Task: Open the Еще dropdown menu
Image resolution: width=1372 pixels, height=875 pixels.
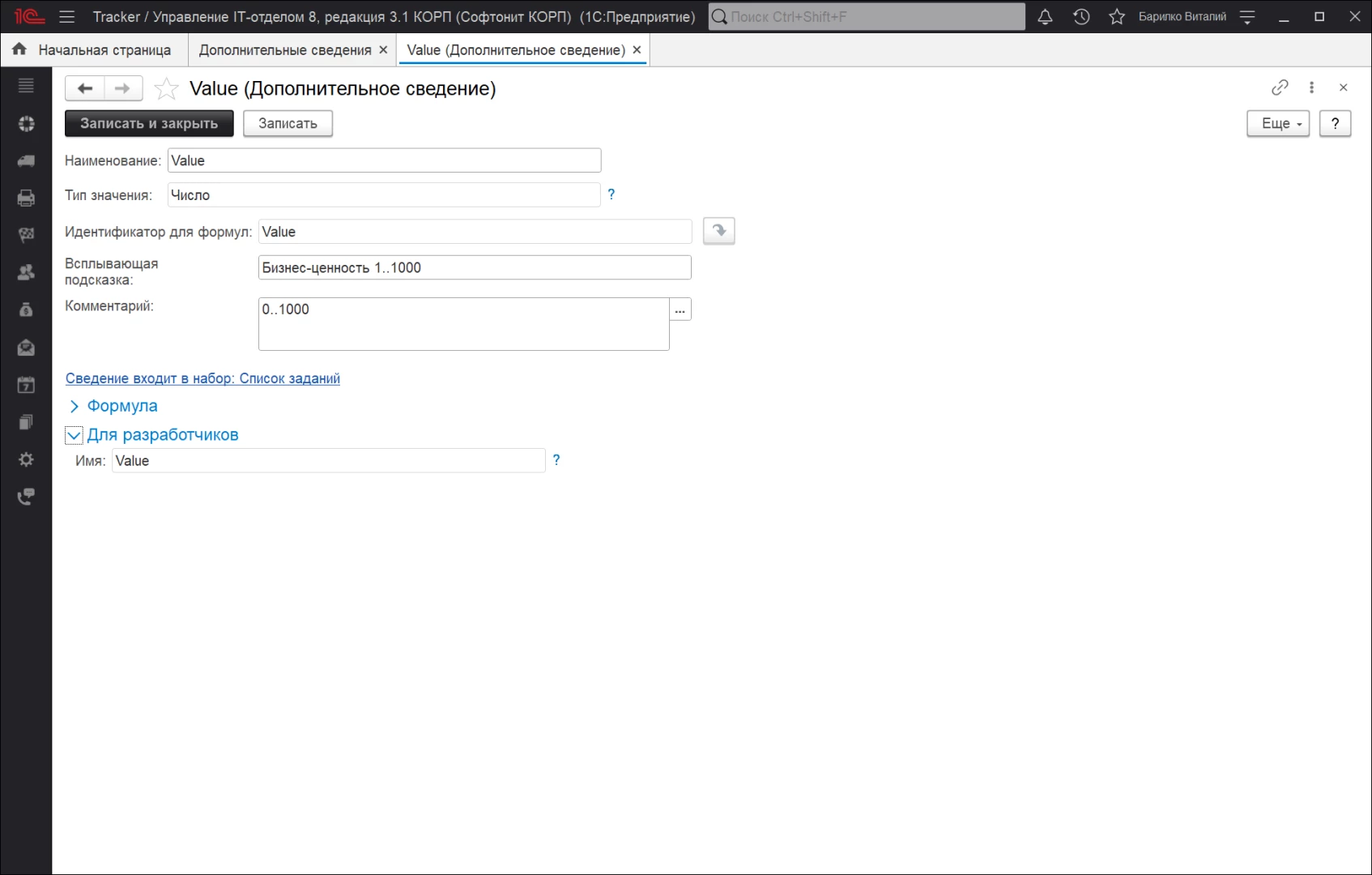Action: click(x=1277, y=124)
